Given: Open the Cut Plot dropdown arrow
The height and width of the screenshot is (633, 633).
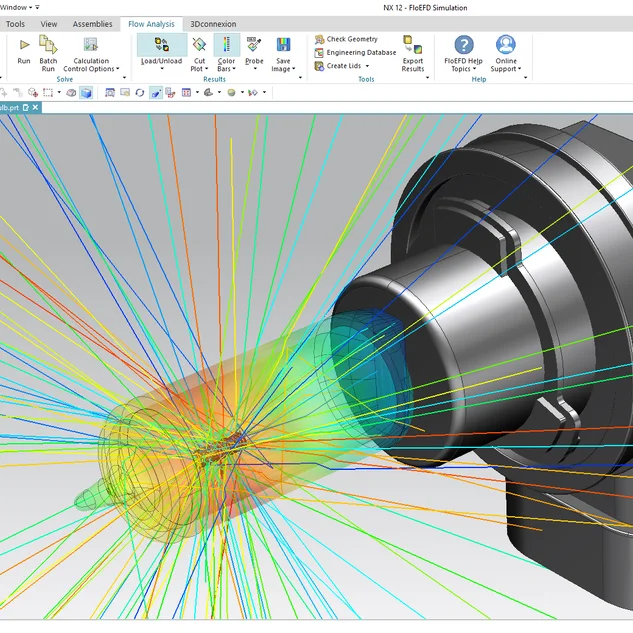Looking at the screenshot, I should click(206, 69).
